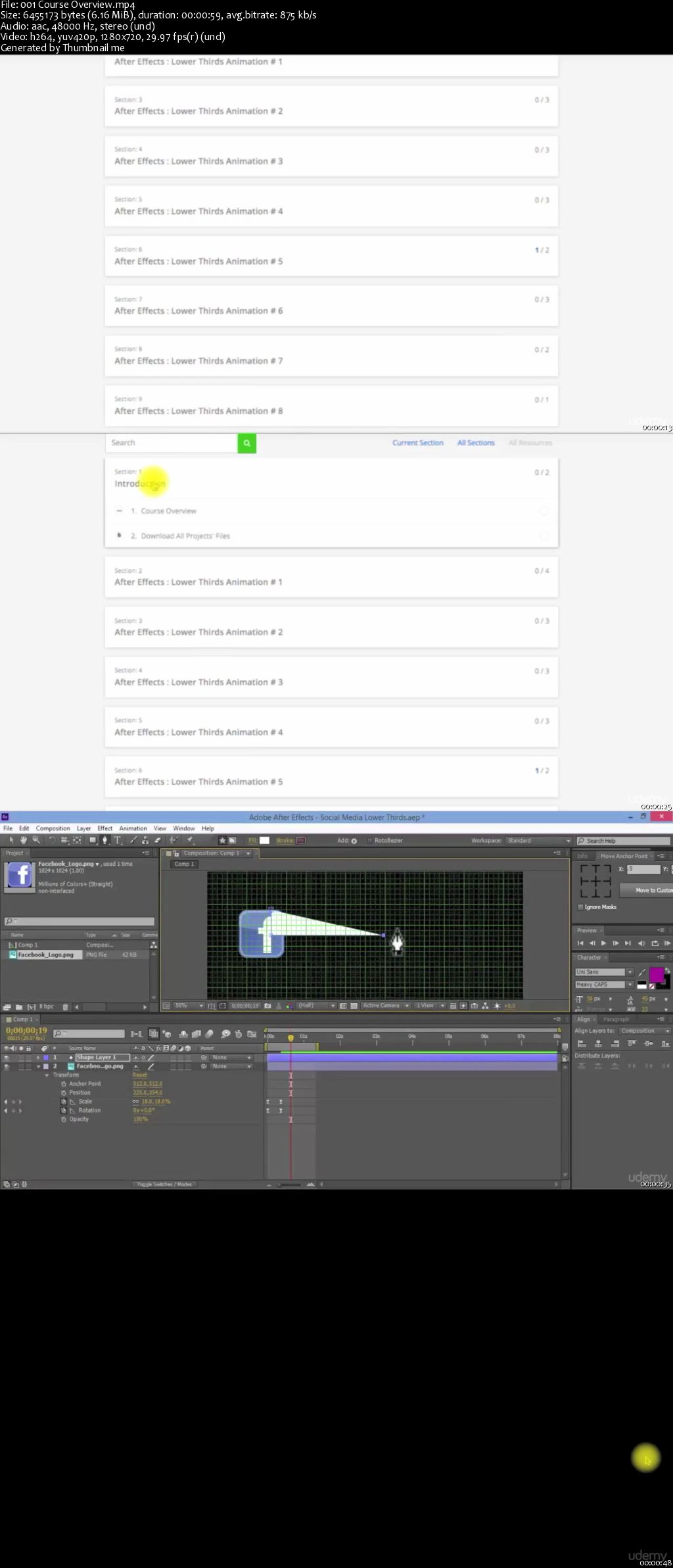The height and width of the screenshot is (1568, 673).
Task: Select the Eraser tool
Action: (158, 840)
